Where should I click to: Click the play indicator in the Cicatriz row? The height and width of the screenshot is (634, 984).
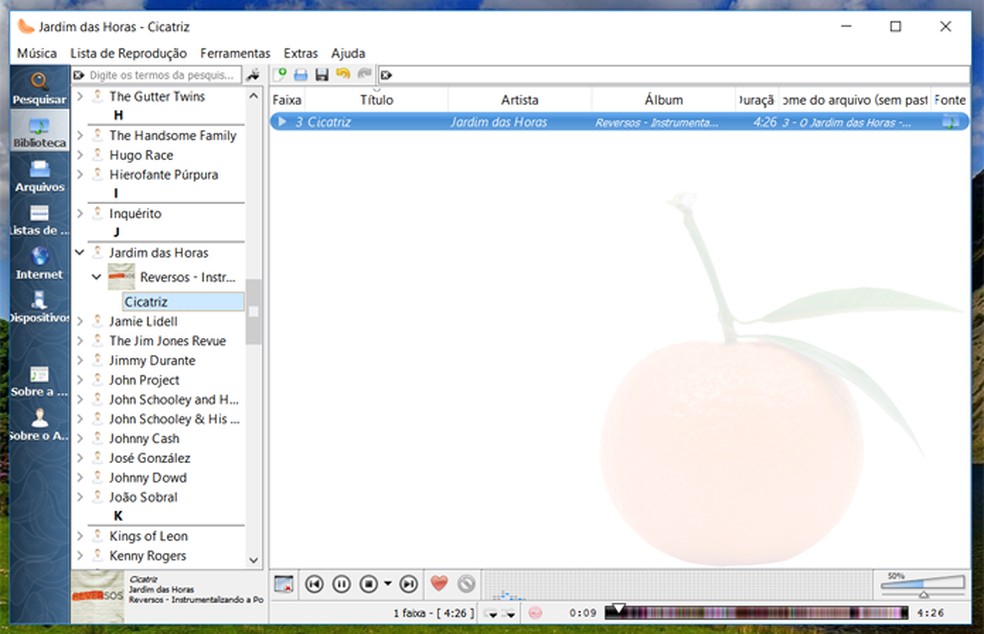(x=282, y=121)
